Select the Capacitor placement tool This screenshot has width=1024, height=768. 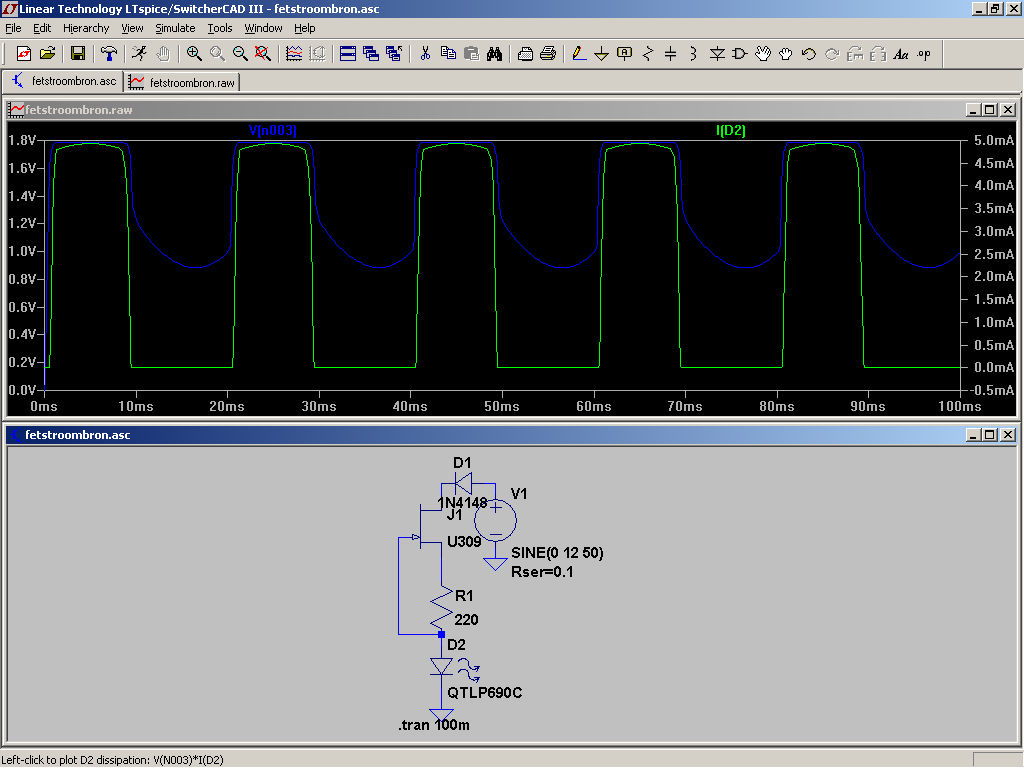pos(671,54)
